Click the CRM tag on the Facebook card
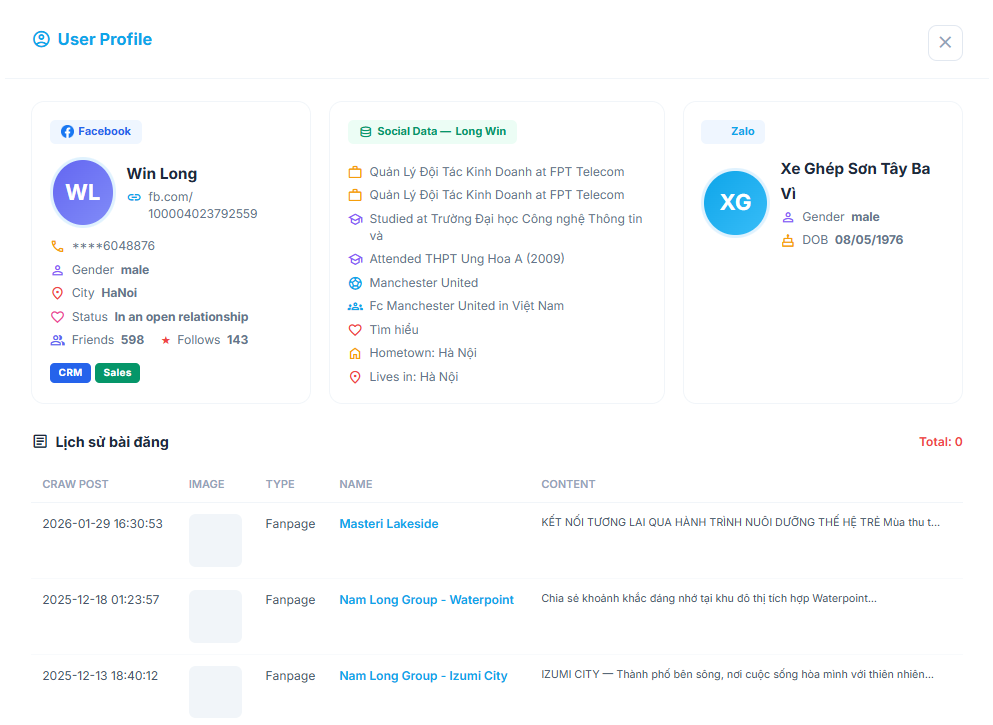The width and height of the screenshot is (993, 725). (70, 372)
